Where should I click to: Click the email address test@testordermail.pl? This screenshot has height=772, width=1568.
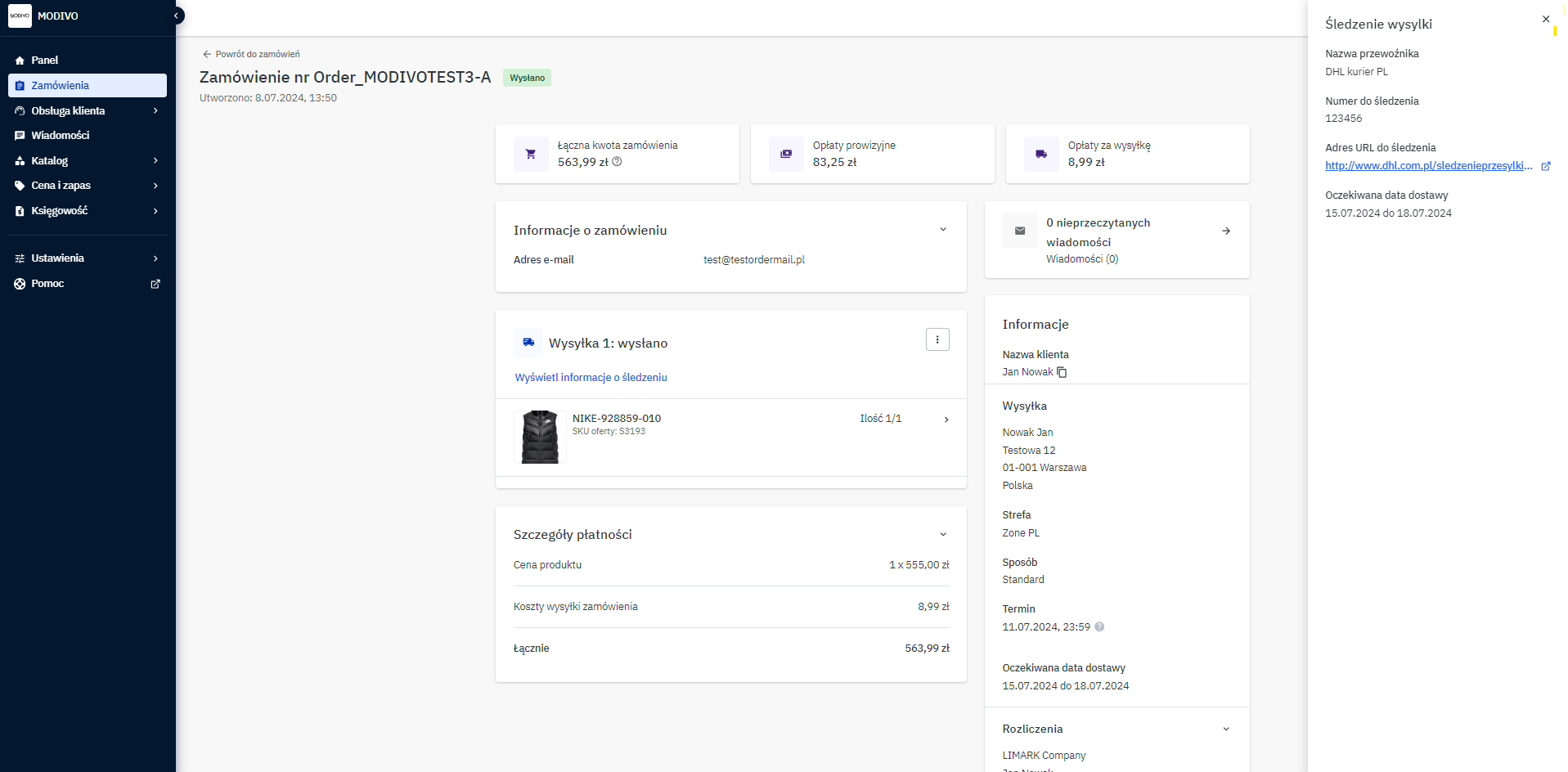(754, 260)
